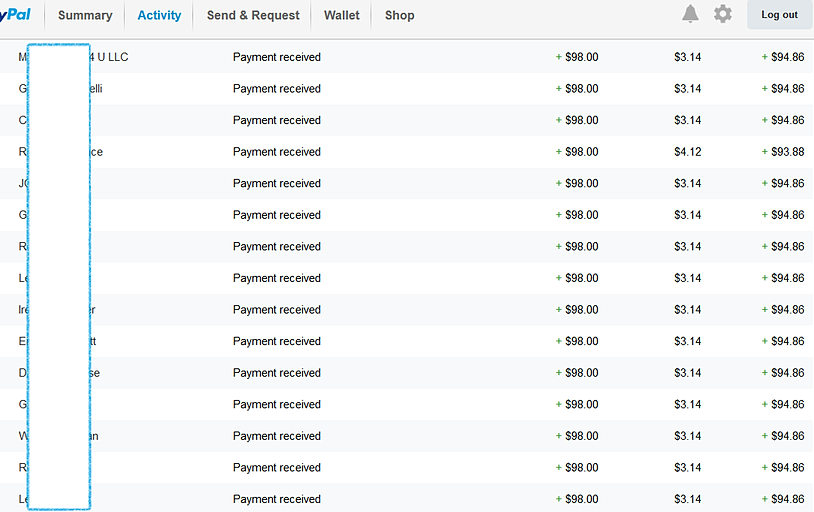The image size is (814, 512).
Task: Go to the Send & Request tab
Action: [253, 16]
